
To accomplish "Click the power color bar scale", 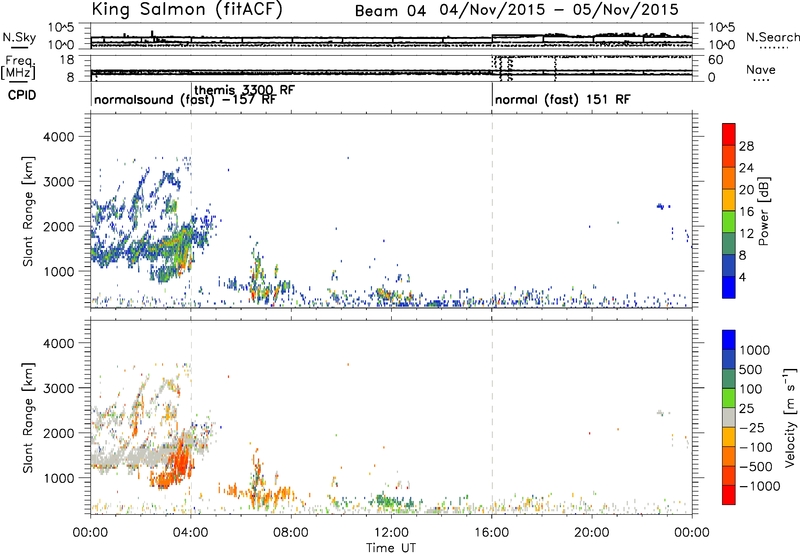I will click(x=729, y=210).
